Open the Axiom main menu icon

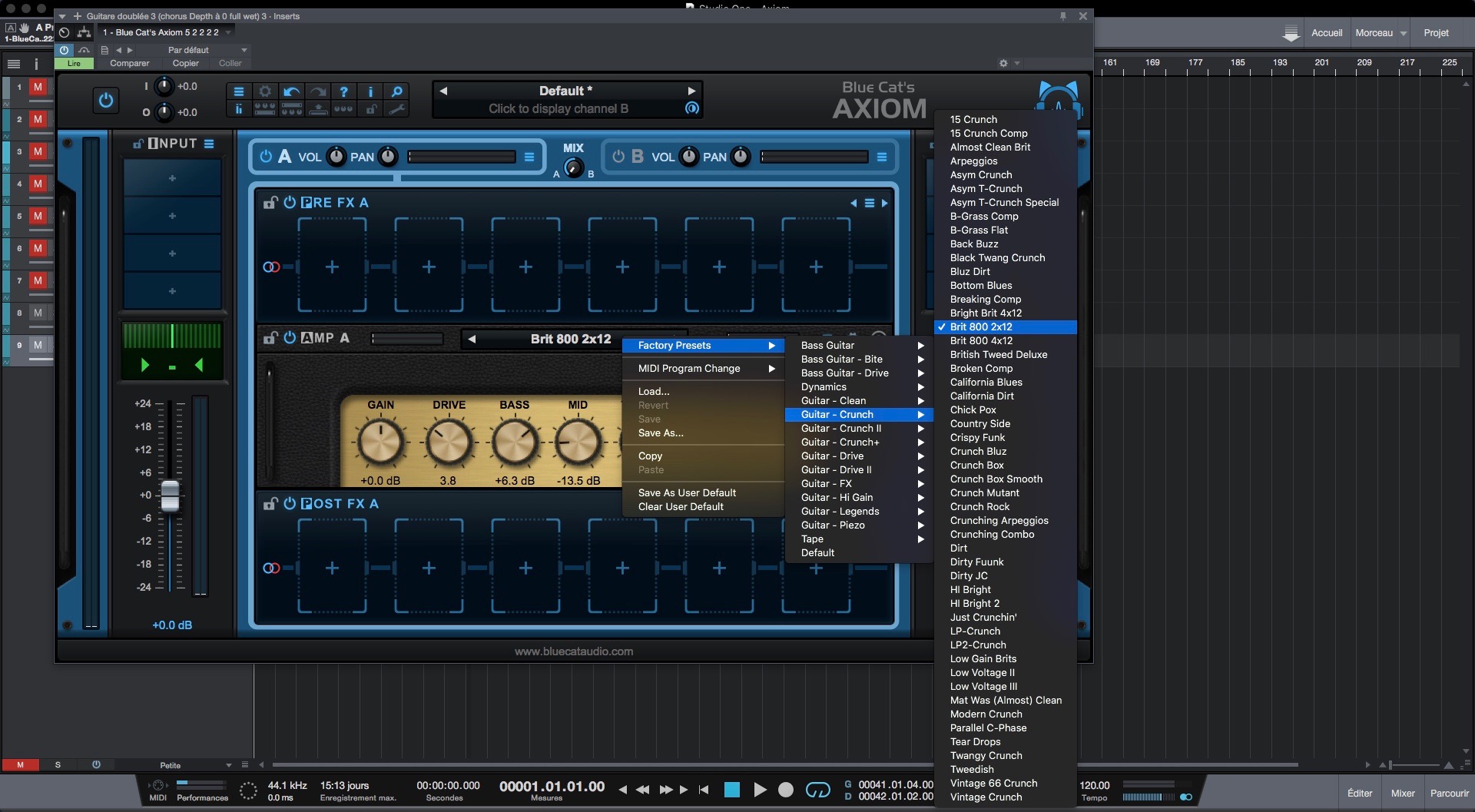point(239,91)
